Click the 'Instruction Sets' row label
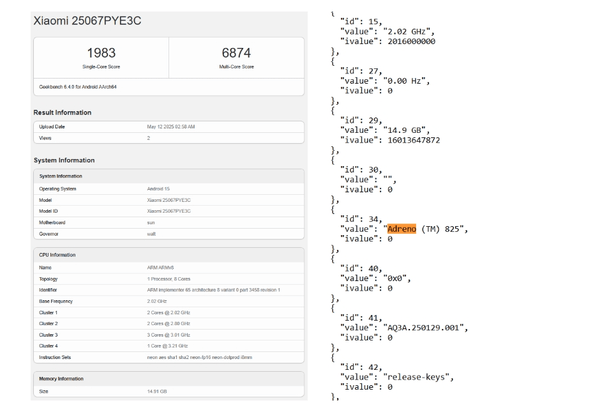The height and width of the screenshot is (405, 600). (55, 358)
